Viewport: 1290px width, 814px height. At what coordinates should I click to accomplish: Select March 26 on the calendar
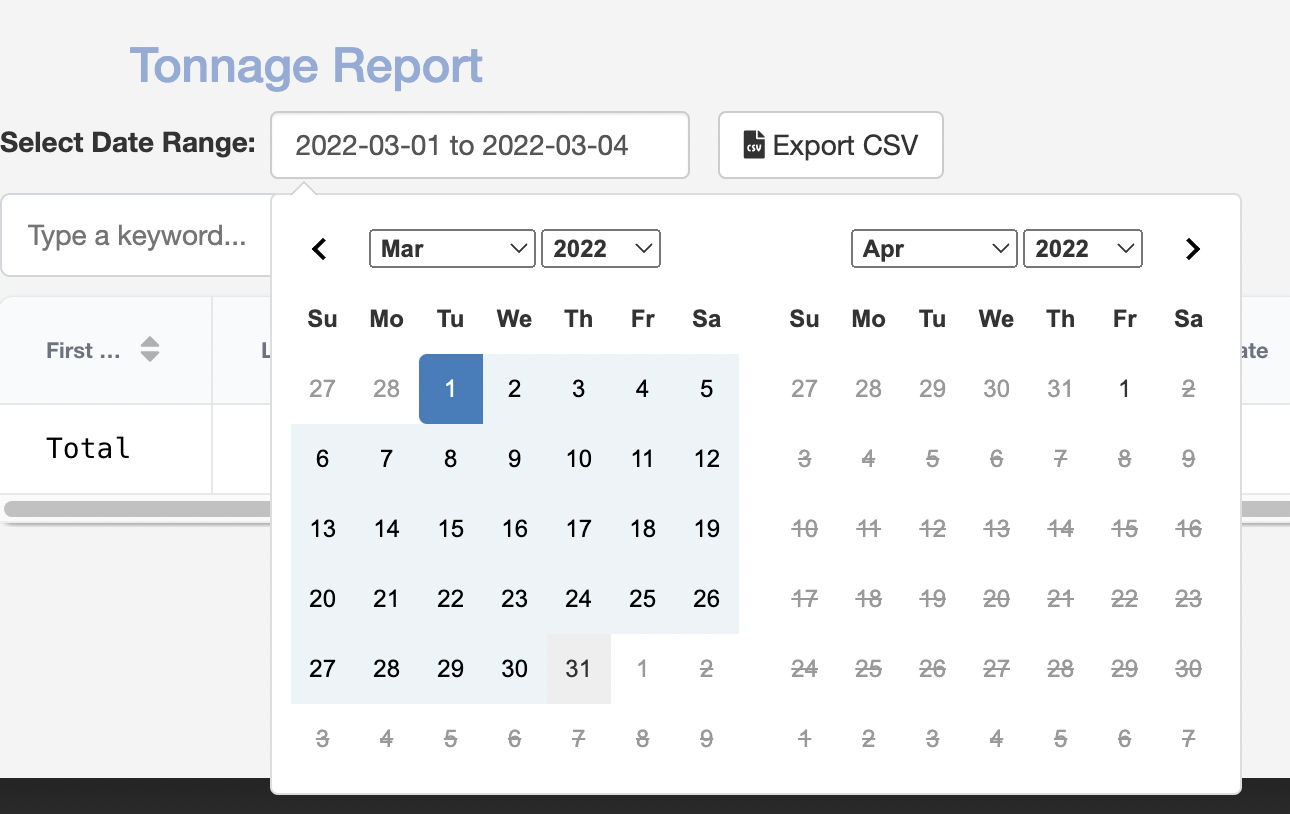707,599
